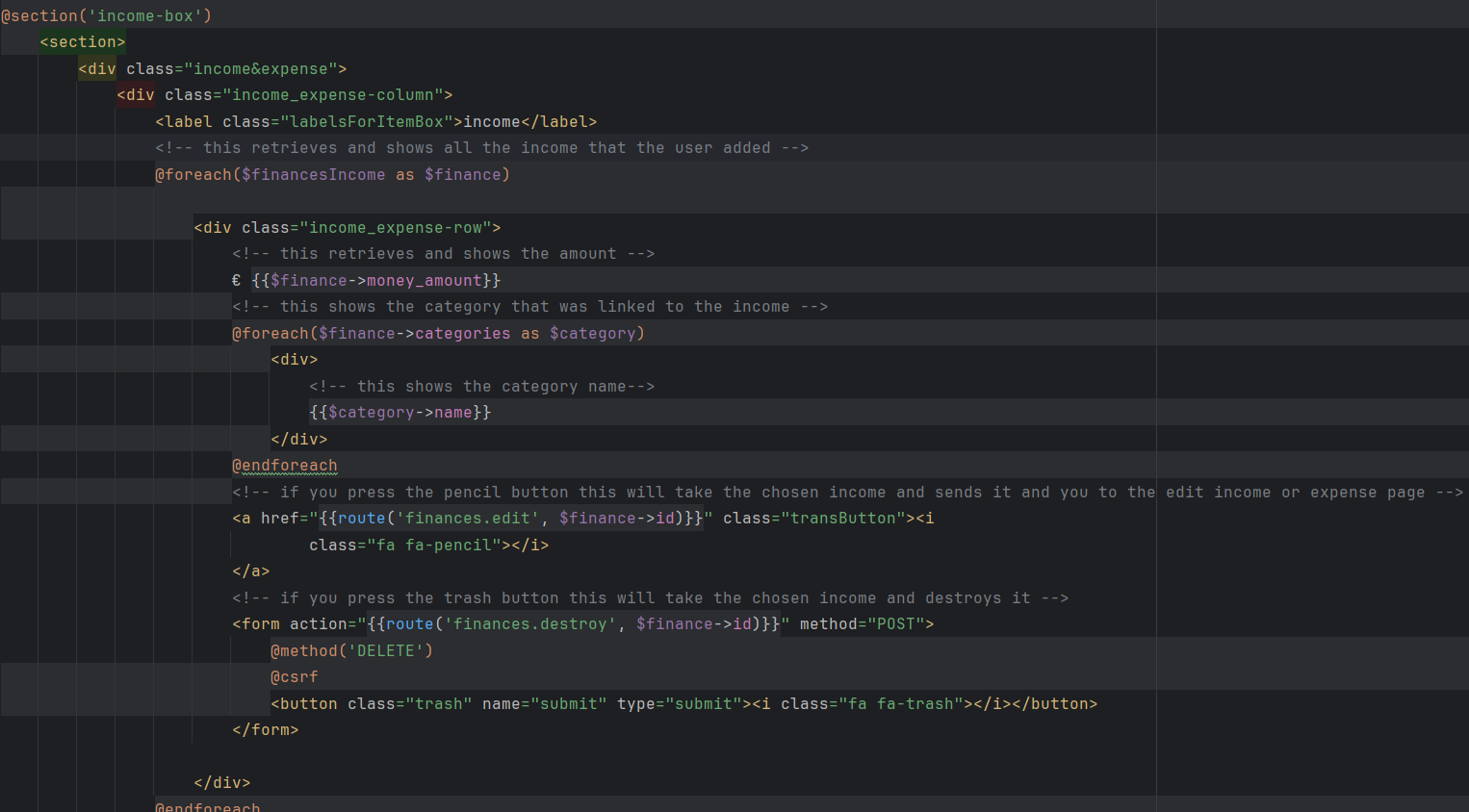Screen dimensions: 1469x812
Task: Place cursor on opening <section> tag
Action: tap(83, 42)
